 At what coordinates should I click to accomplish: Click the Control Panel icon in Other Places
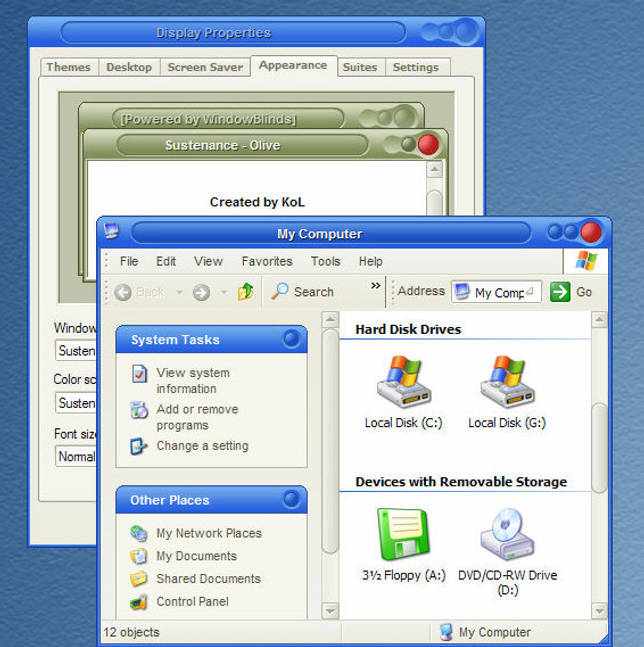[x=139, y=602]
